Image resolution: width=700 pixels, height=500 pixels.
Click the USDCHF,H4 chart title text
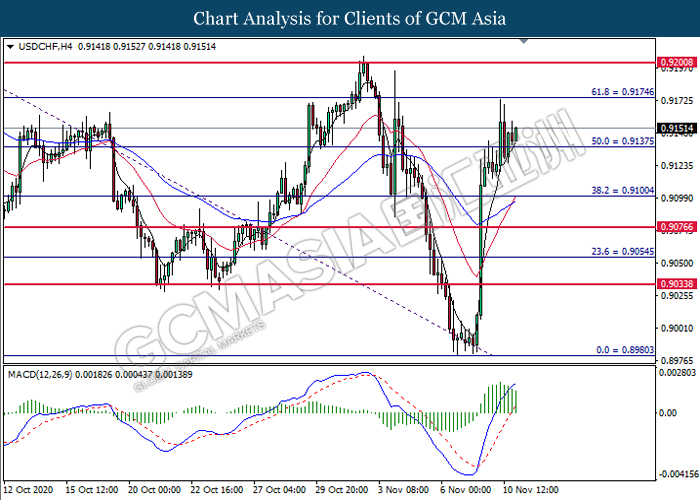tap(46, 46)
